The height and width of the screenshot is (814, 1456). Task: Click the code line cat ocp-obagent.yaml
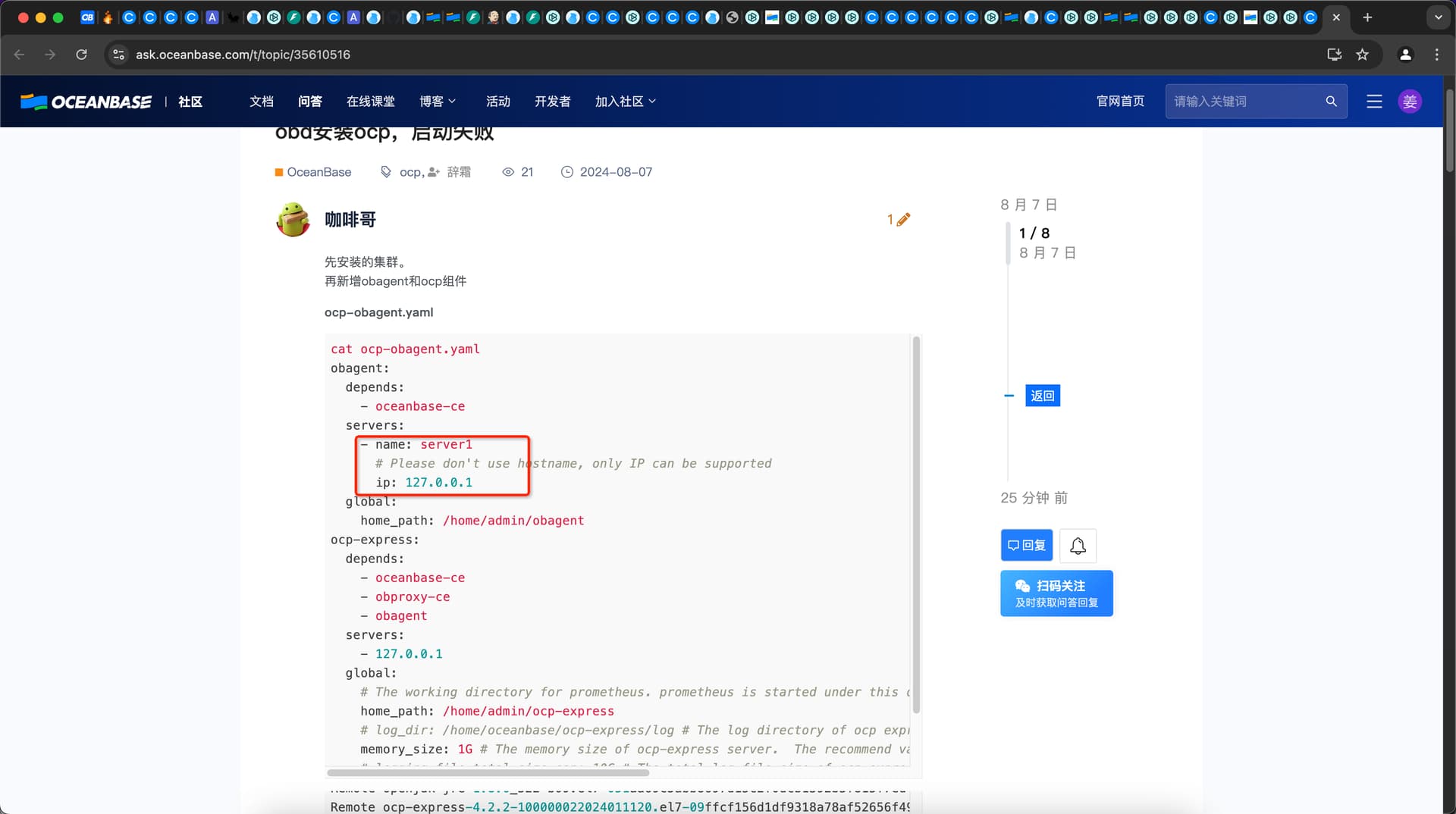pyautogui.click(x=405, y=349)
